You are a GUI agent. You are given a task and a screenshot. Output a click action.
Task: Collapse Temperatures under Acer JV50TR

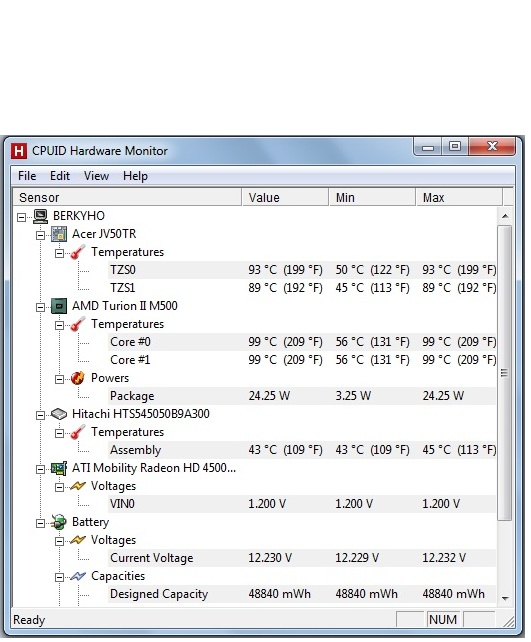[x=59, y=253]
